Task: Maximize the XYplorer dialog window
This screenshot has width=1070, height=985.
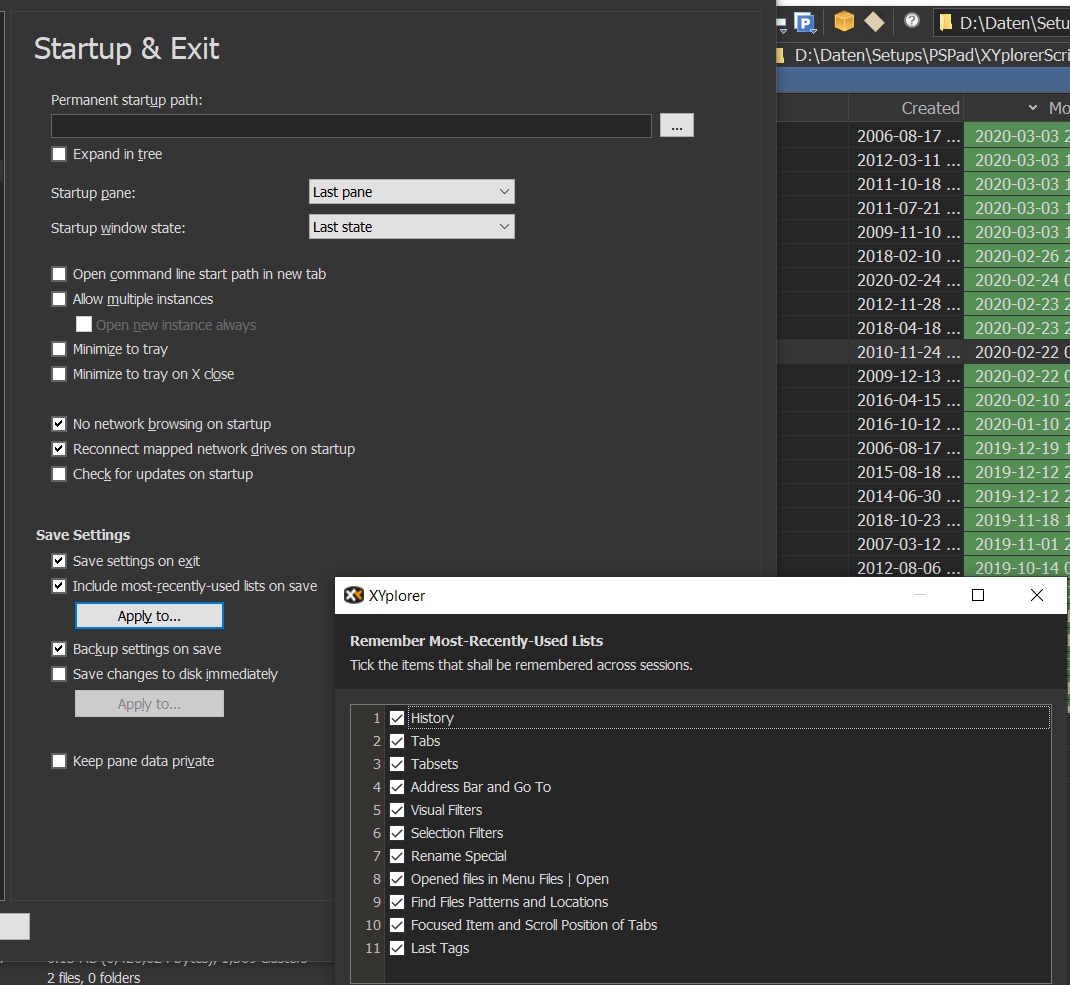Action: tap(978, 595)
